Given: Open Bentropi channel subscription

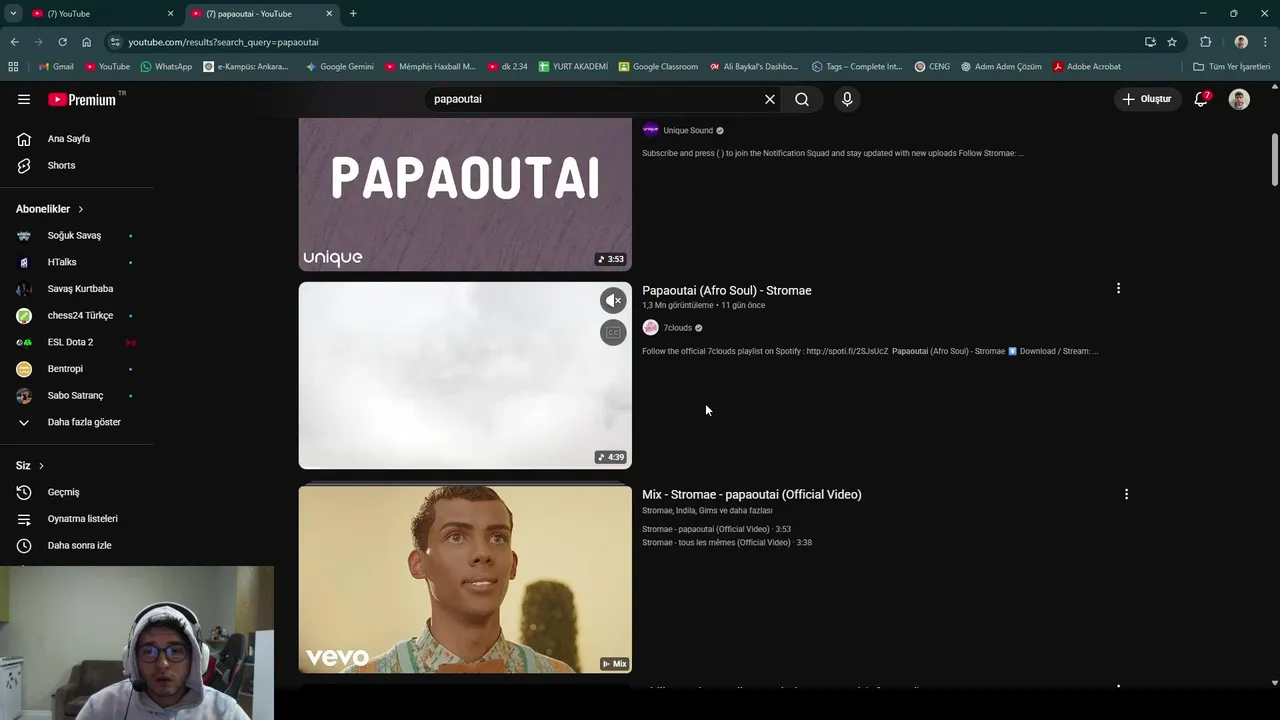Looking at the screenshot, I should [78, 369].
